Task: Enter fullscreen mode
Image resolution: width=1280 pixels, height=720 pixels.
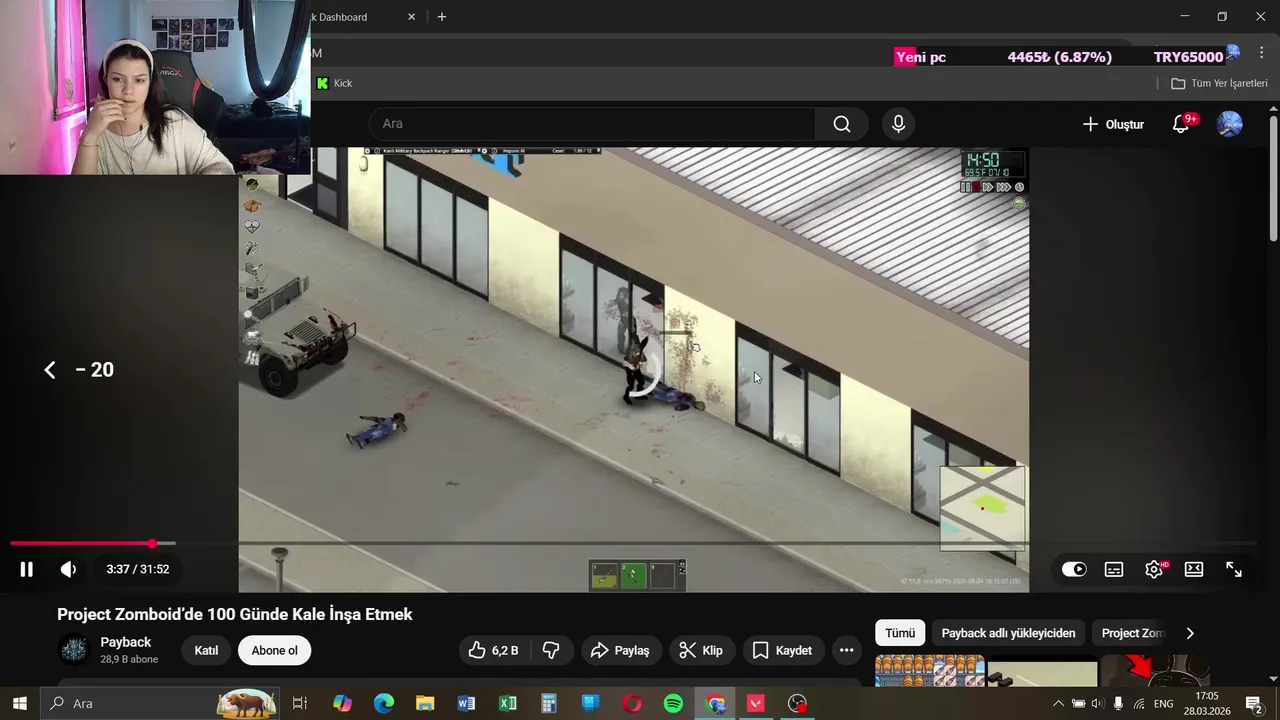Action: pos(1234,569)
